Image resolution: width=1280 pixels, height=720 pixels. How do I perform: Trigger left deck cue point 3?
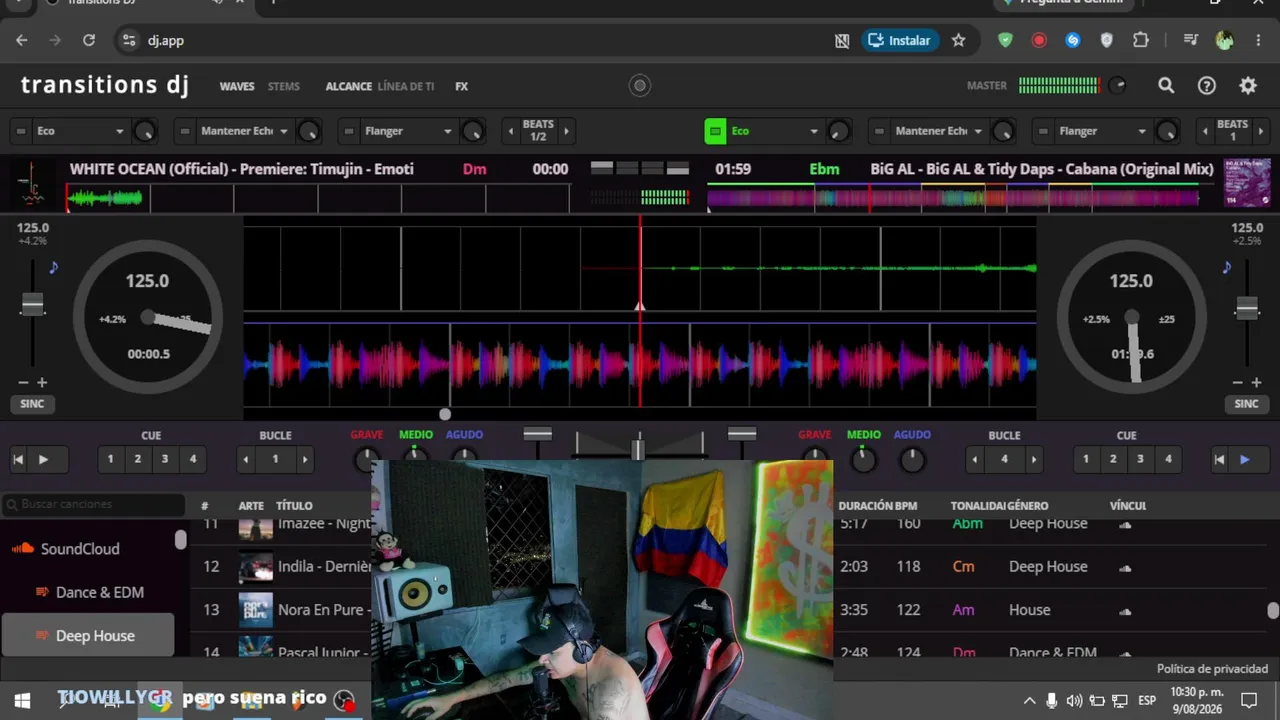click(x=165, y=460)
